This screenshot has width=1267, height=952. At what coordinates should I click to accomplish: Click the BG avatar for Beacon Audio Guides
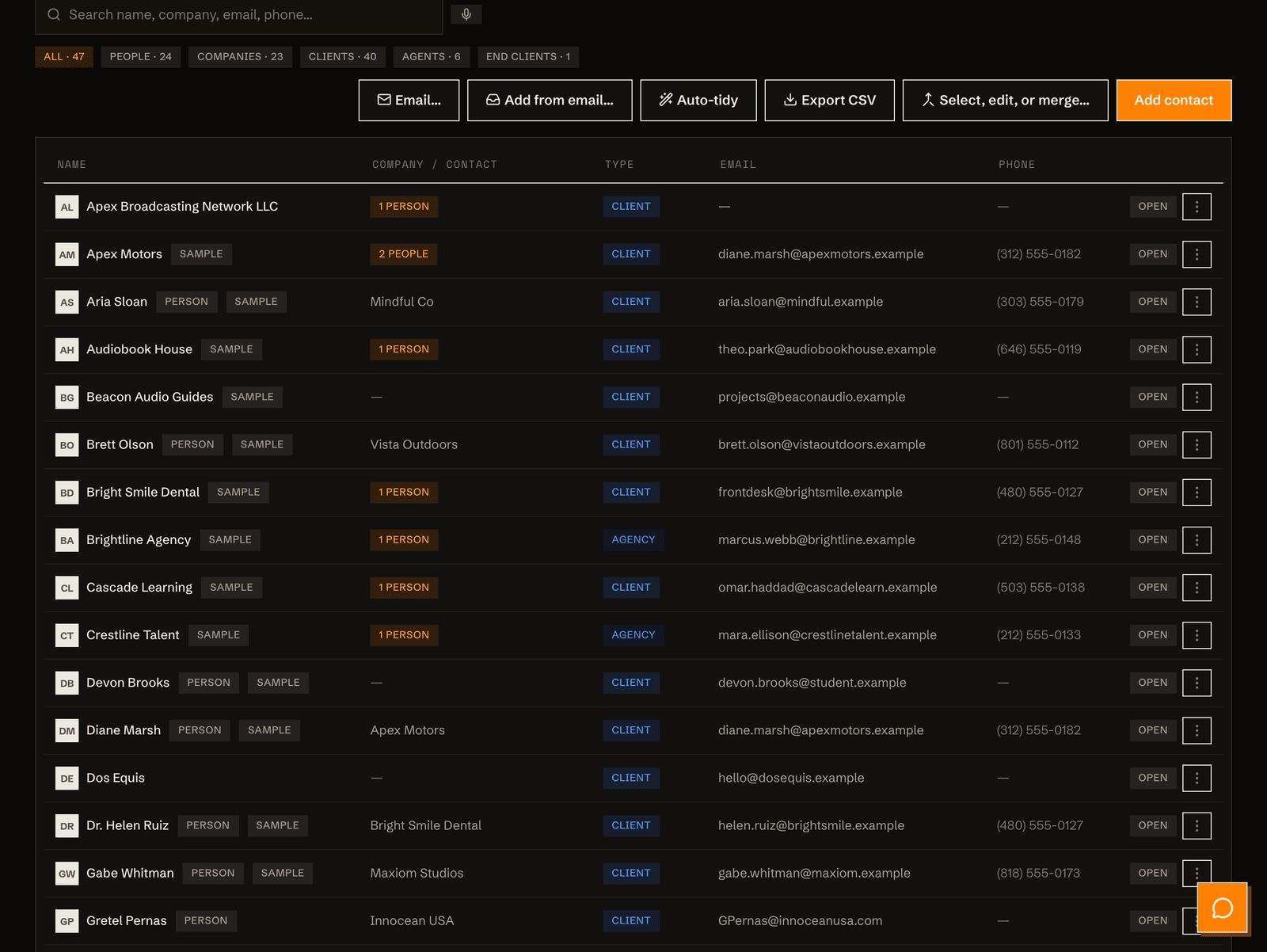tap(67, 397)
